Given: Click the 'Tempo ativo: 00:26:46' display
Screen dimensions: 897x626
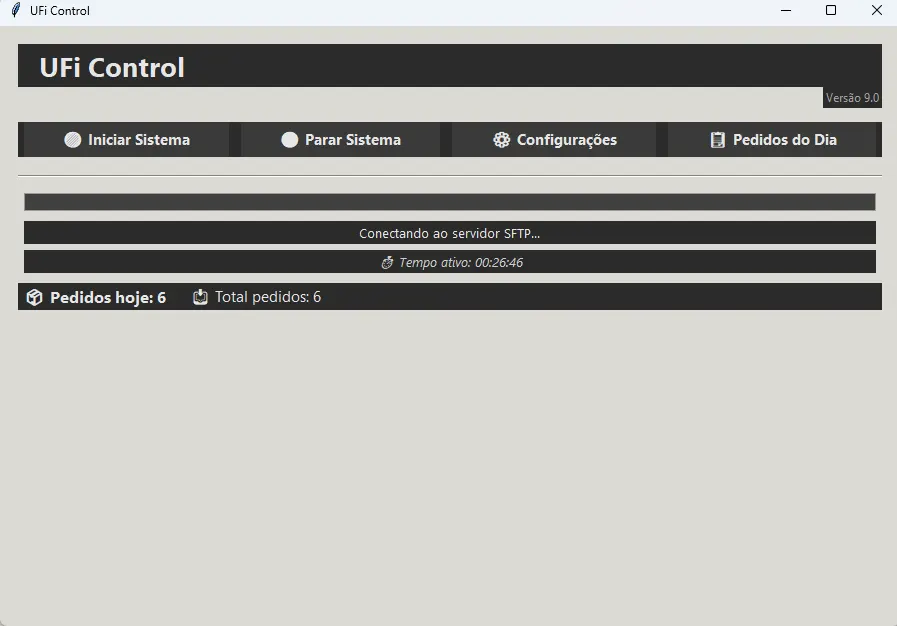Looking at the screenshot, I should coord(448,262).
